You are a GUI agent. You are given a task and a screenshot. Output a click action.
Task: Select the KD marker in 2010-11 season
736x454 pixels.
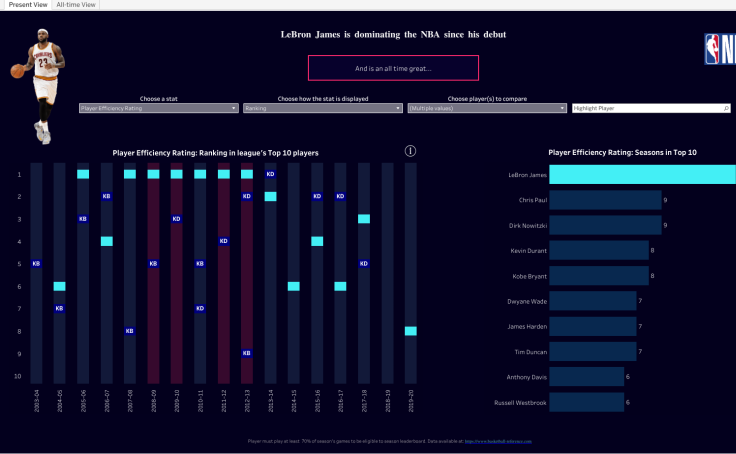pyautogui.click(x=200, y=308)
